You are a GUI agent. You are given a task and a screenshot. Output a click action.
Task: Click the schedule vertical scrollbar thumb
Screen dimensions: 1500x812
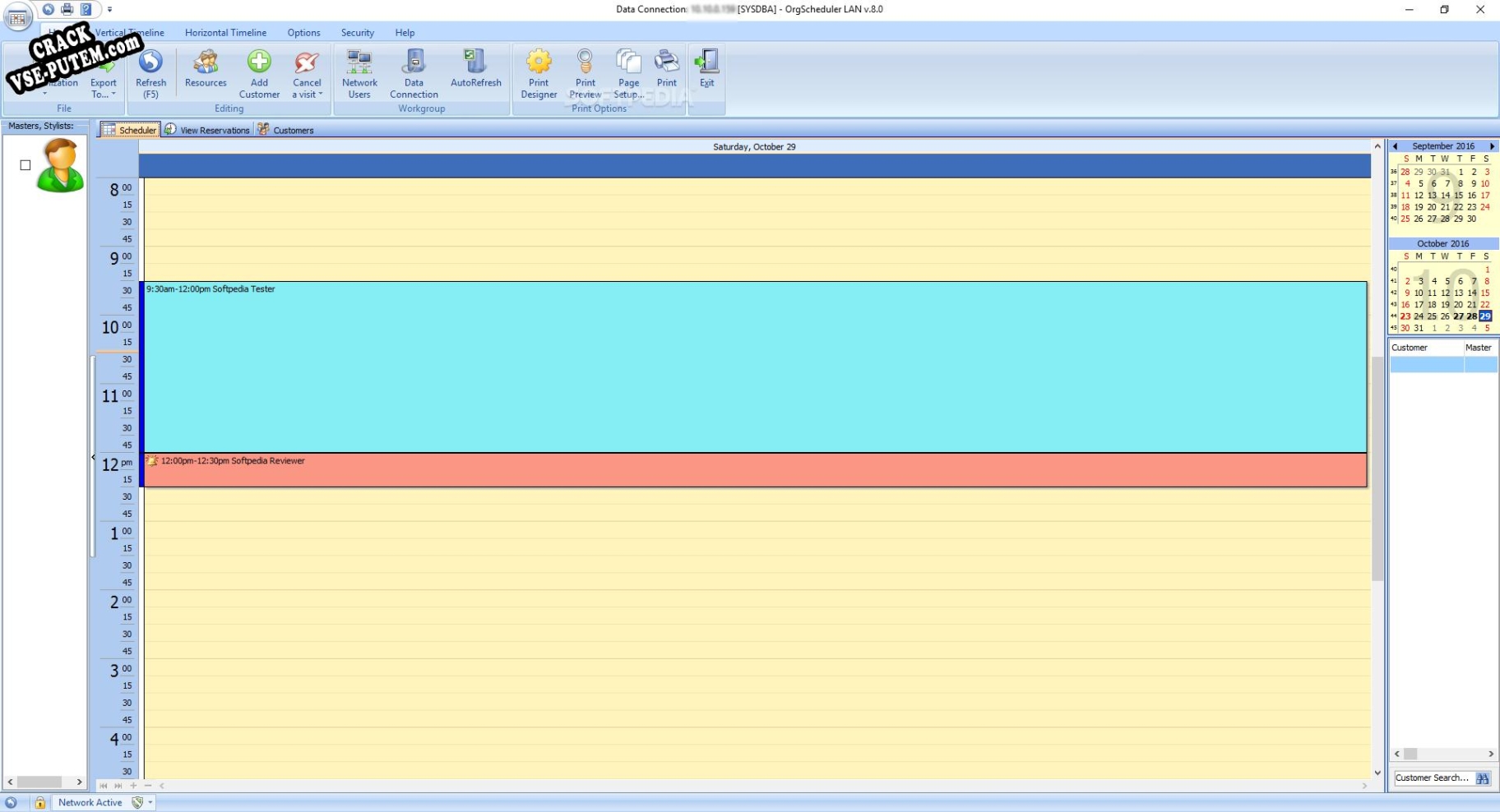click(1377, 468)
